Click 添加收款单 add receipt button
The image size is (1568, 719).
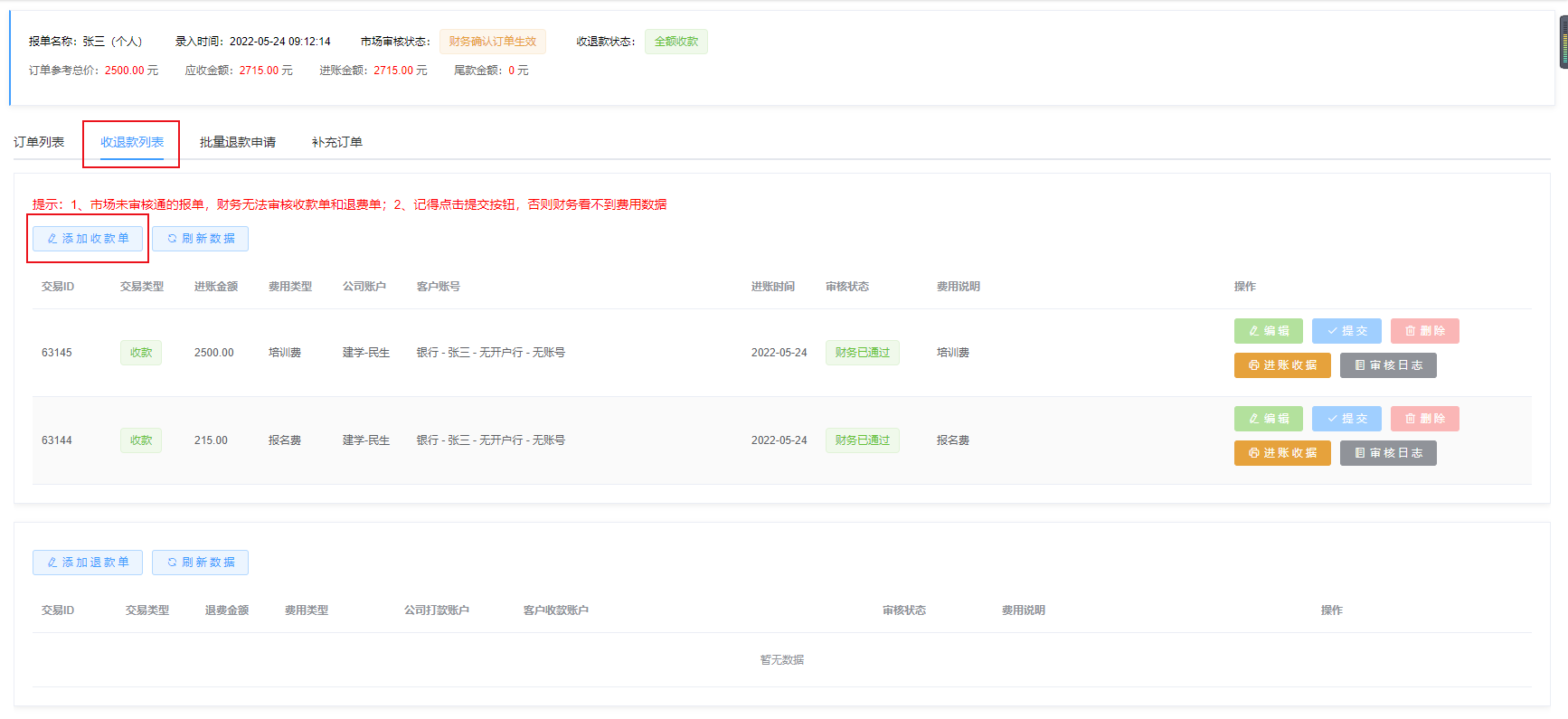88,239
